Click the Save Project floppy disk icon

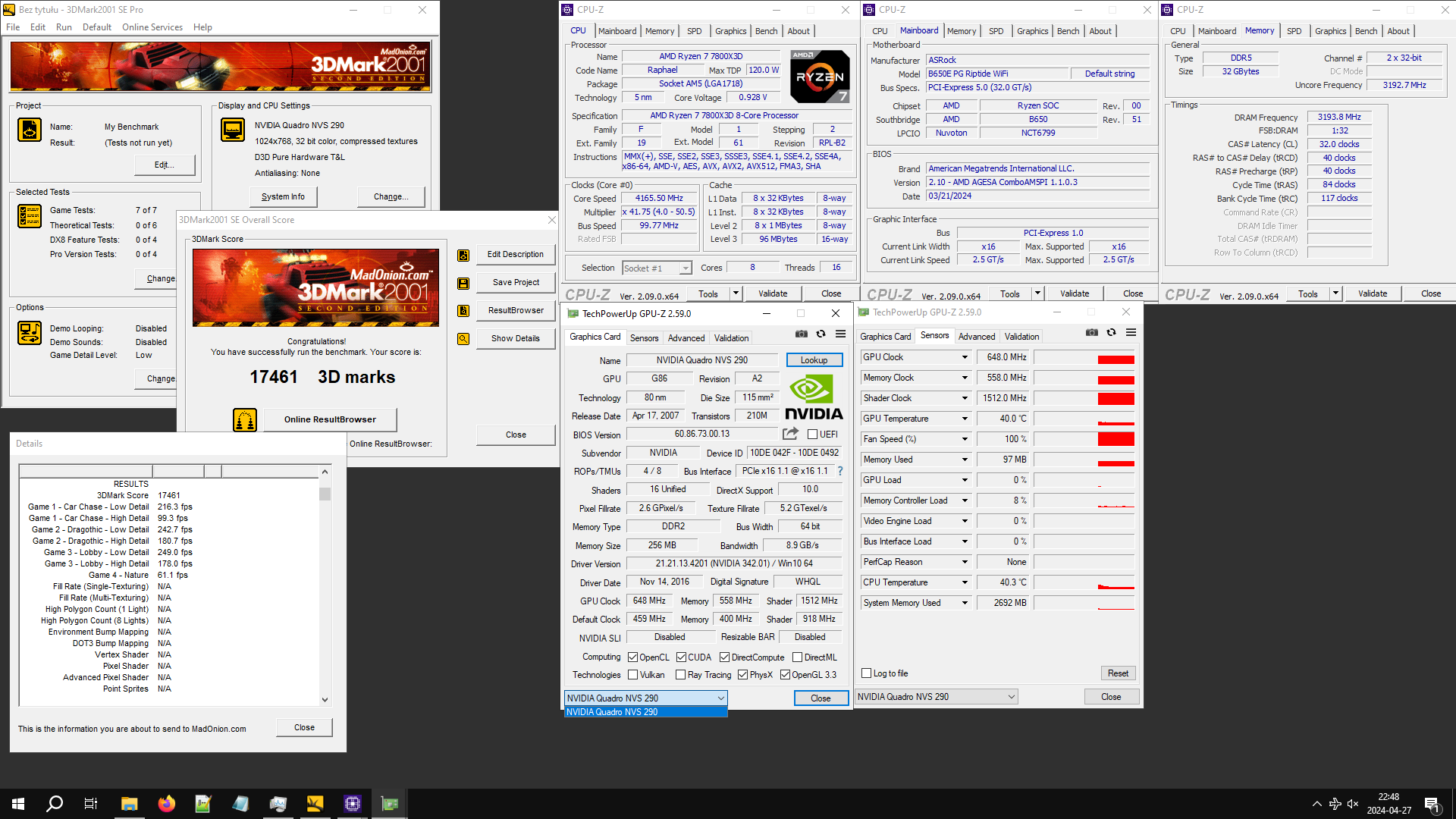coord(463,284)
